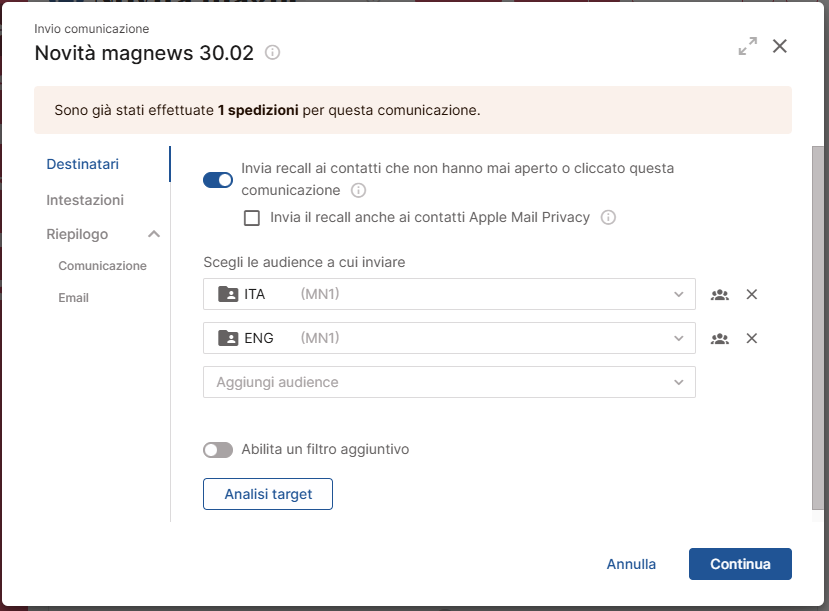Select the Destinatari tab
829x611 pixels.
(82, 164)
